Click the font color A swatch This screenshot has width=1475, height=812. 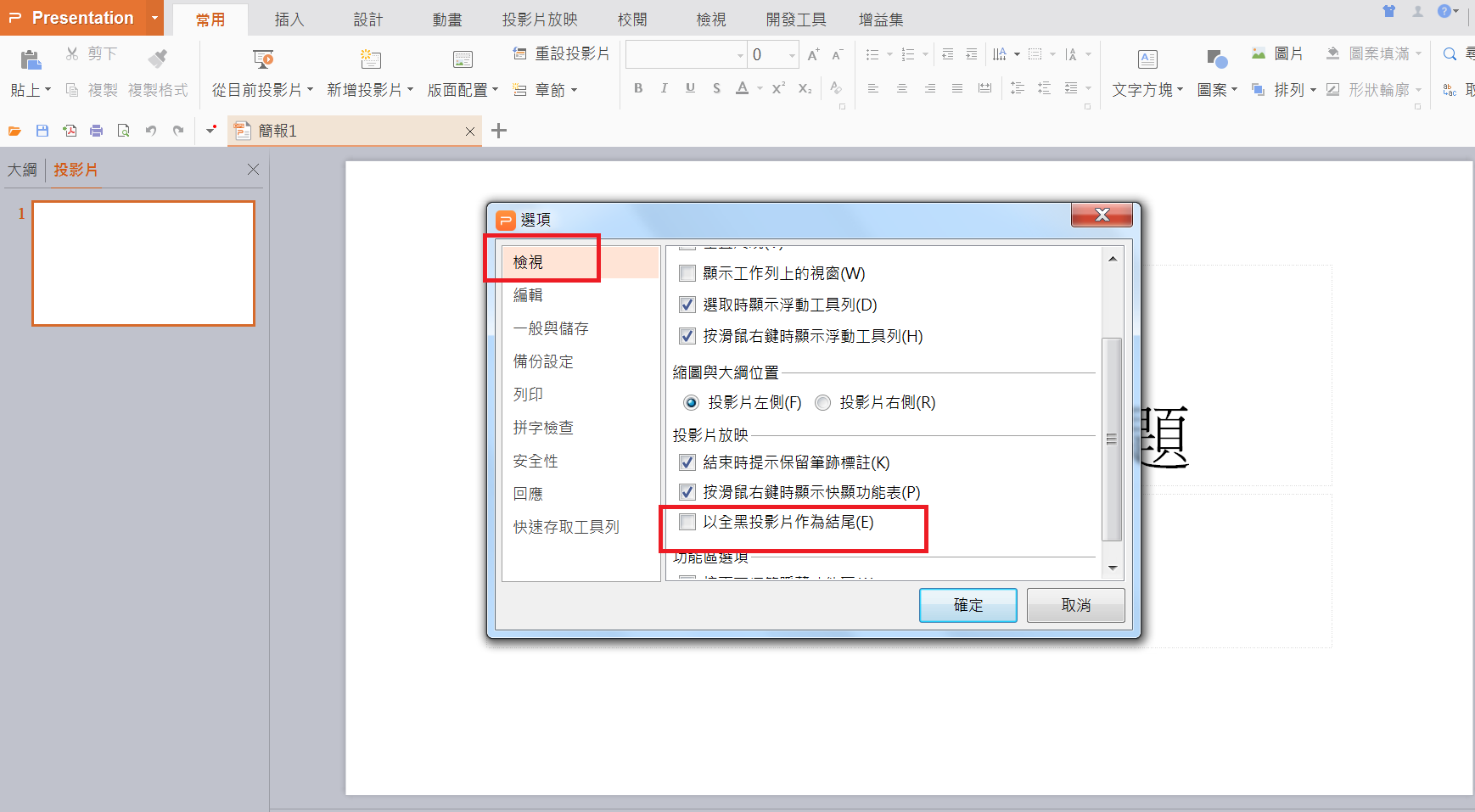coord(742,87)
